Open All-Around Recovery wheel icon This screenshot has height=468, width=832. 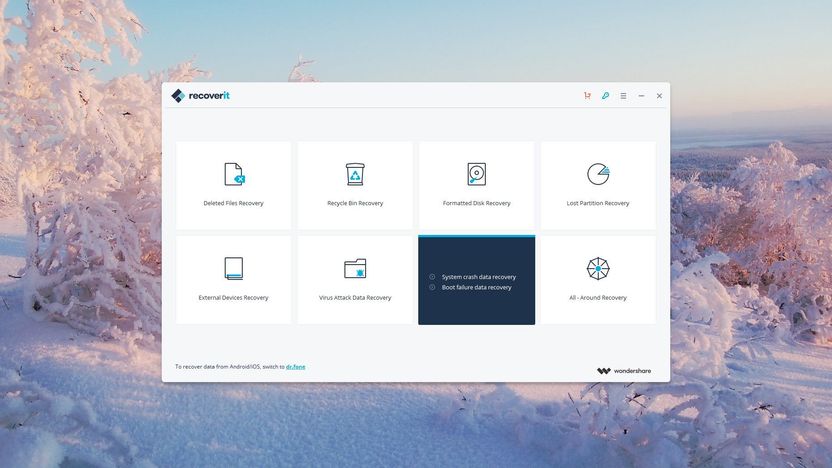598,268
